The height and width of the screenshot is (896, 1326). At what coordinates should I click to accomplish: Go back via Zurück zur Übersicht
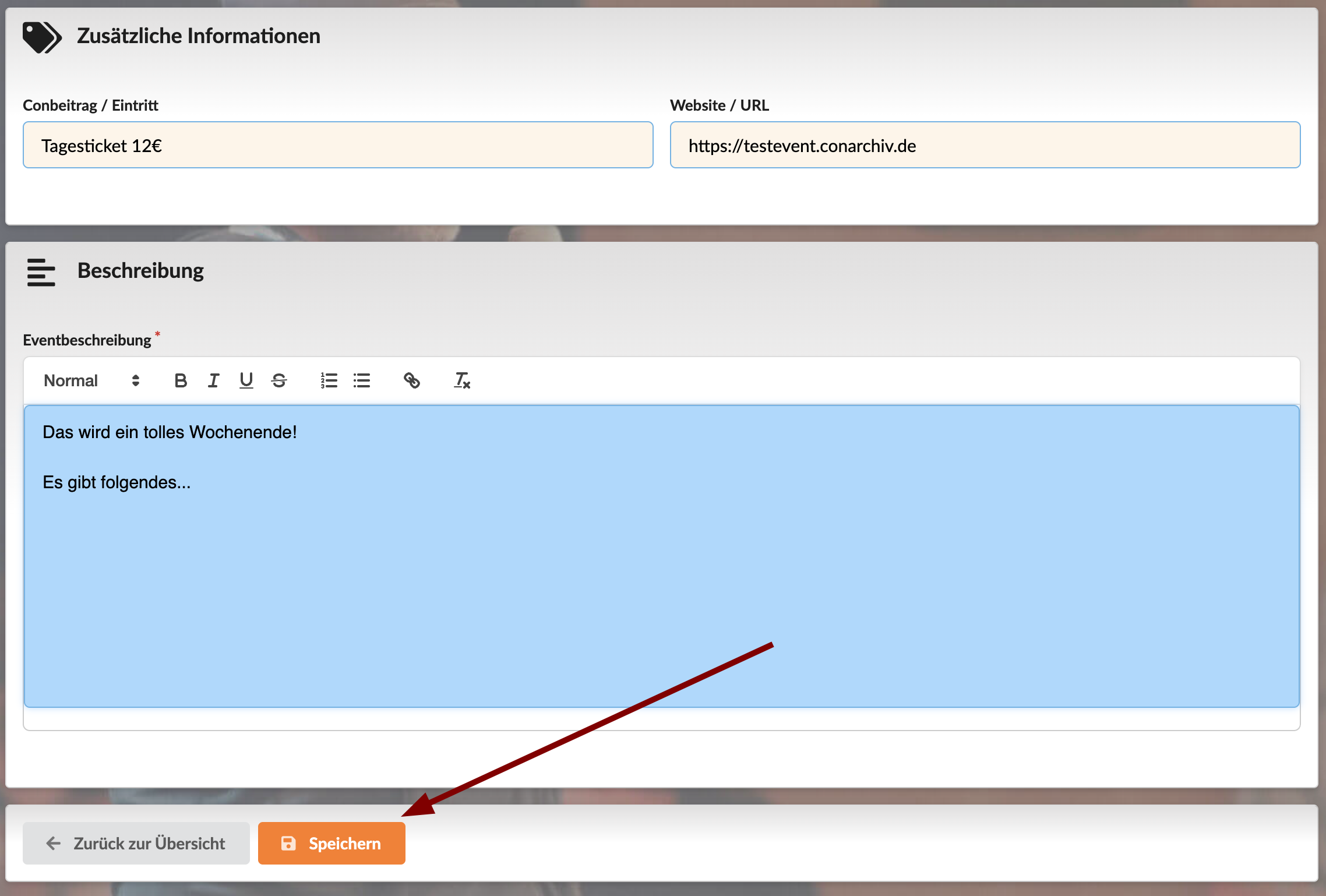click(136, 844)
